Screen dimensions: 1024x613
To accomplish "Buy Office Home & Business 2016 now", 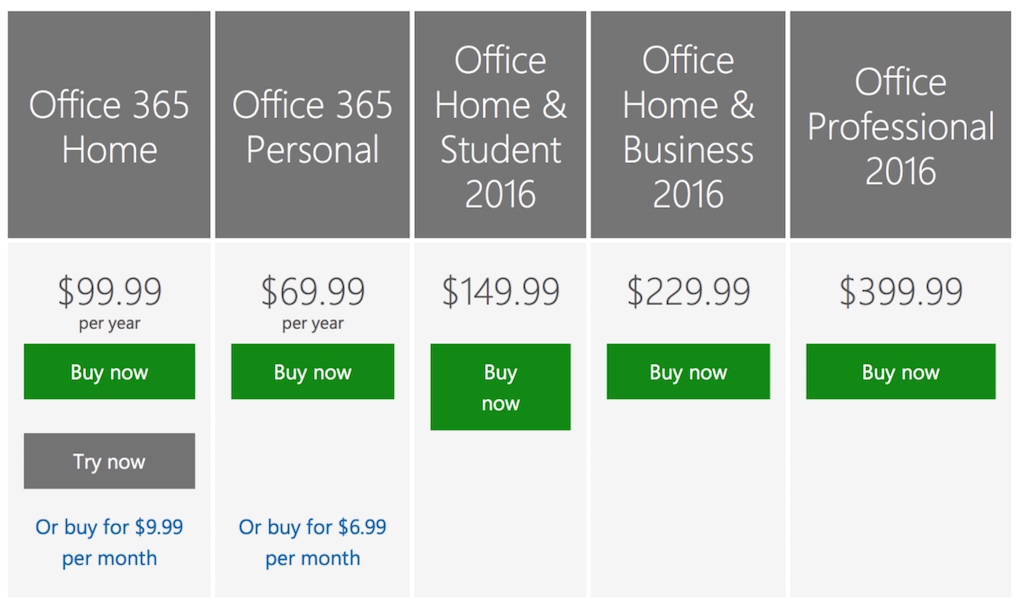I will click(688, 371).
